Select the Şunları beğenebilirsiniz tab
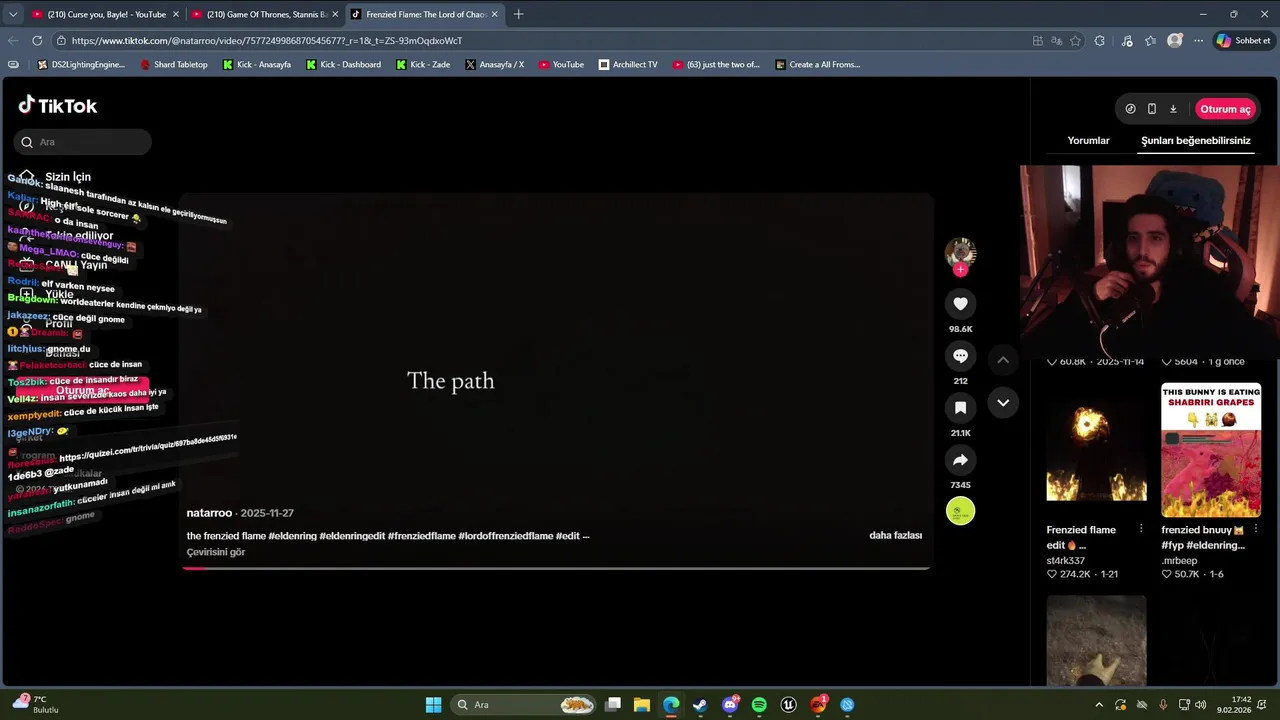The image size is (1280, 720). click(1196, 141)
